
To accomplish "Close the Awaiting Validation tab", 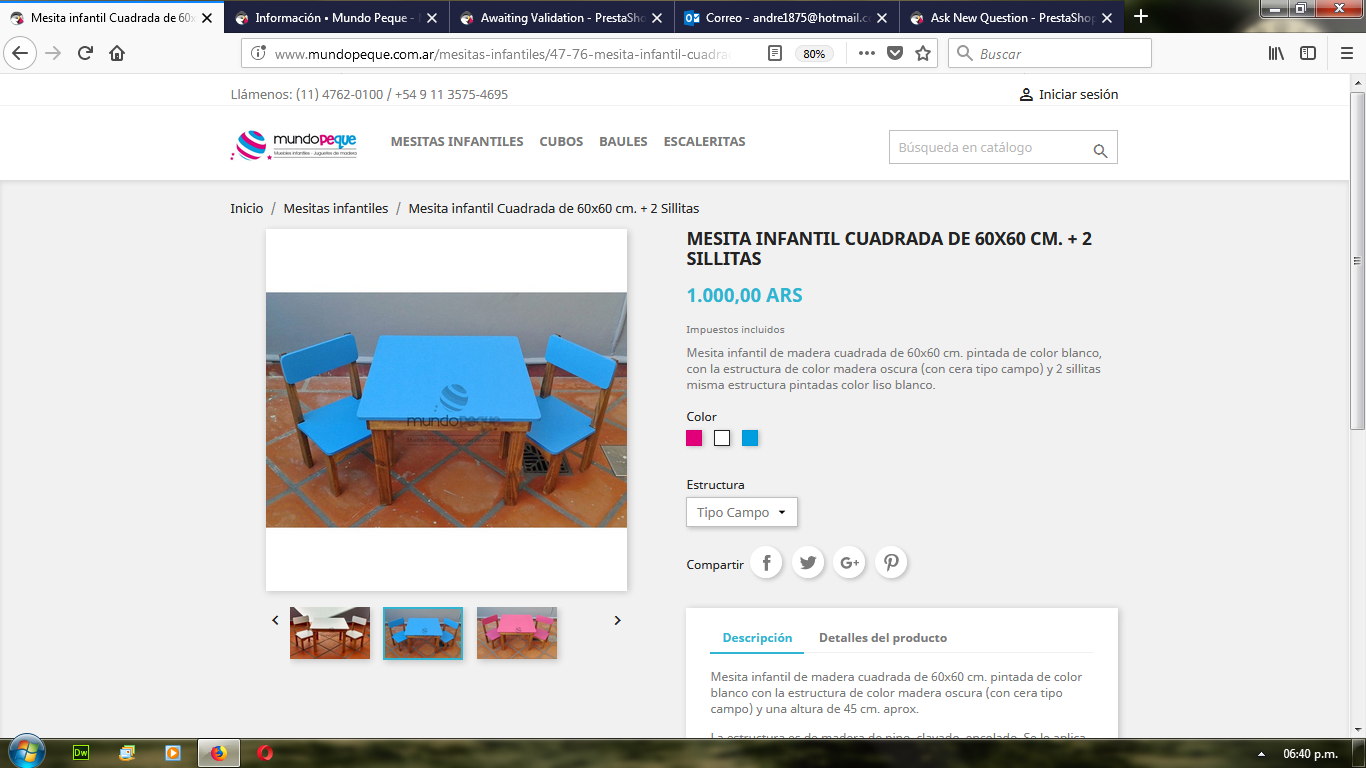I will point(658,17).
